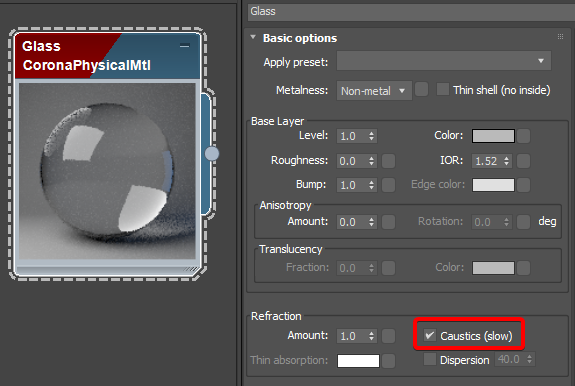Adjust the Level spinner arrows
The height and width of the screenshot is (386, 575).
tap(371, 136)
